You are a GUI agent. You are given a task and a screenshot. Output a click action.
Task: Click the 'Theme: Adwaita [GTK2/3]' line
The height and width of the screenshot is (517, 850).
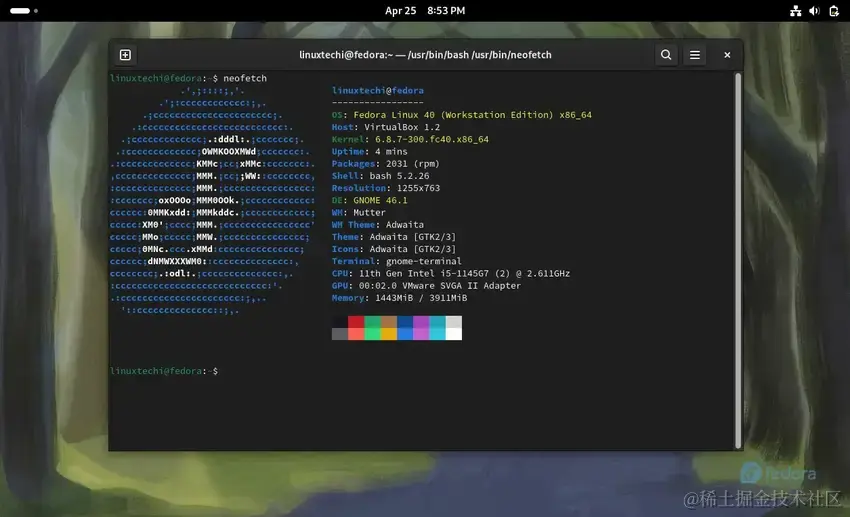pos(394,237)
